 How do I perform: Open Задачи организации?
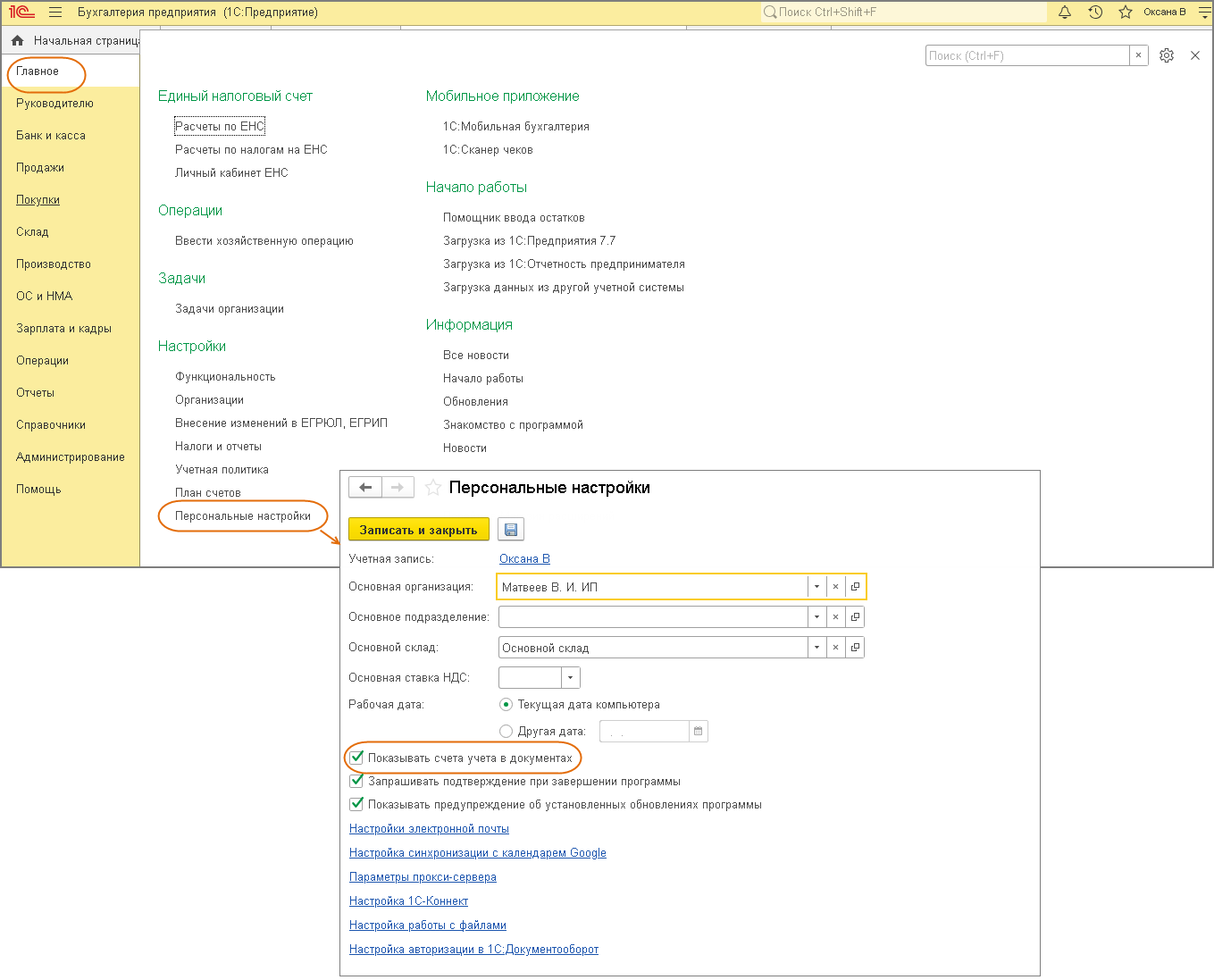click(x=230, y=309)
